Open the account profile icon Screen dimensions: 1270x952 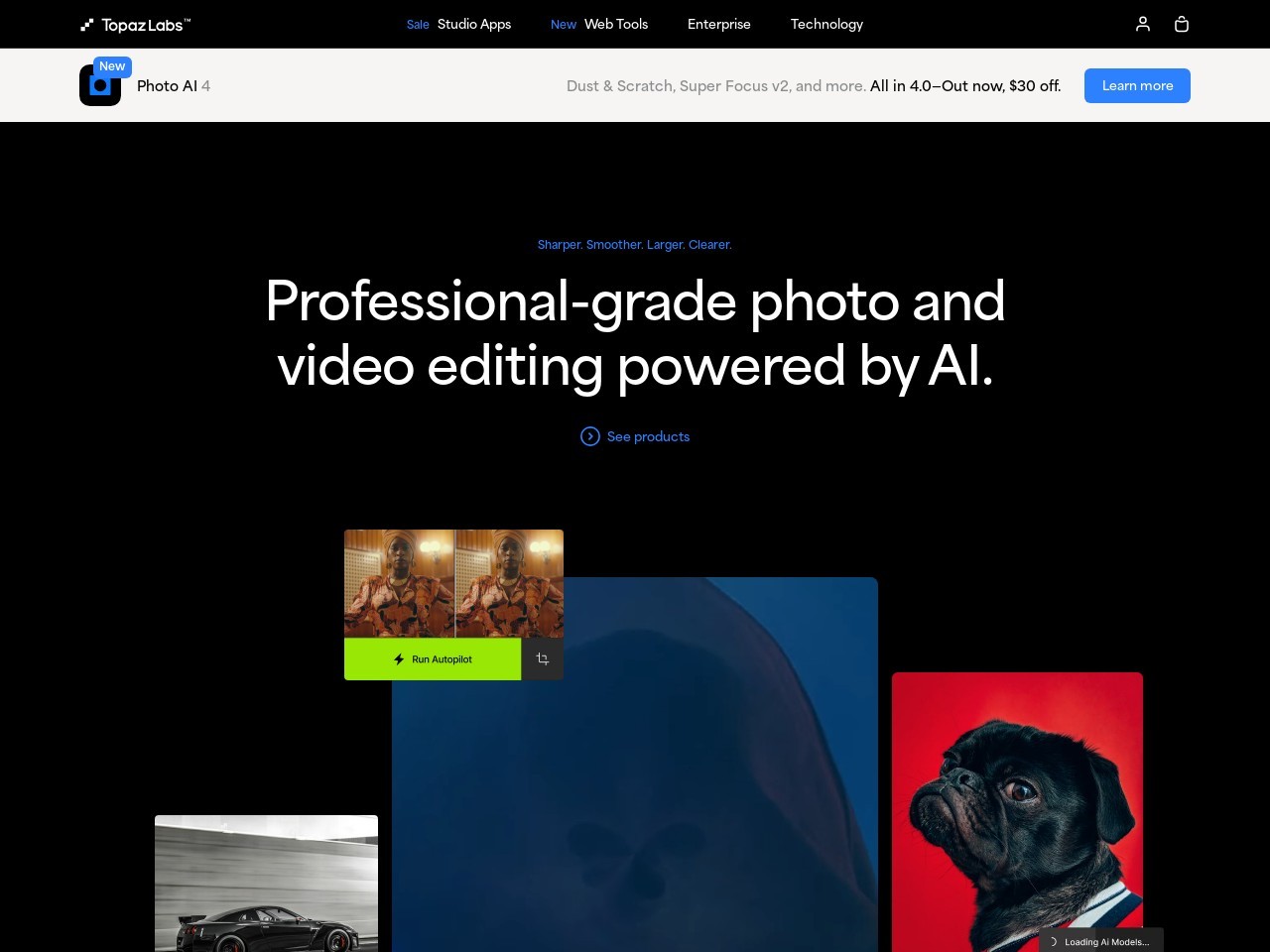1142,24
